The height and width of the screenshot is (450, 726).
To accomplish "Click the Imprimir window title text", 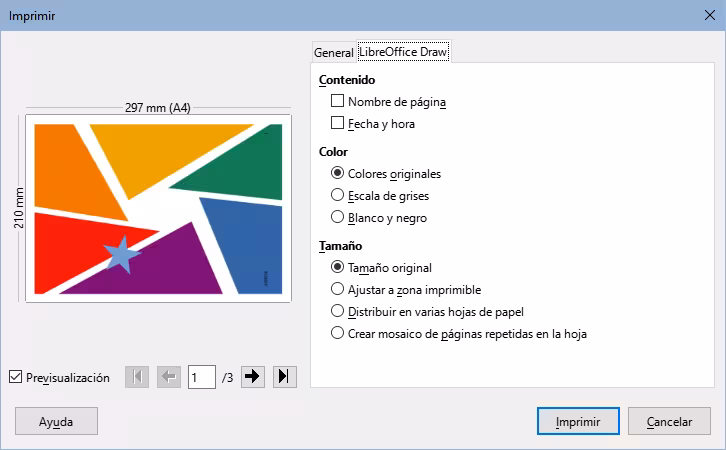I will (x=32, y=16).
